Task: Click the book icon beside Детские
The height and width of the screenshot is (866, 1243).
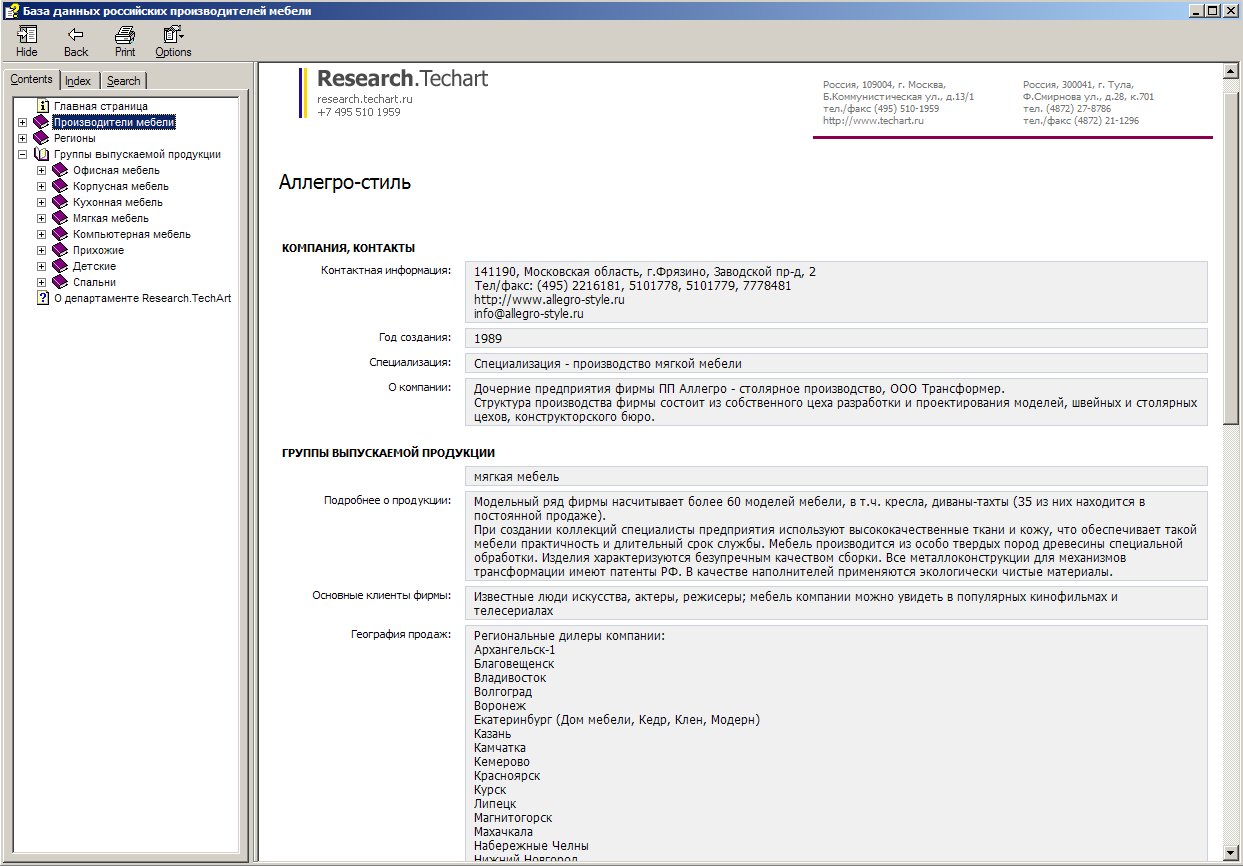Action: click(x=60, y=266)
